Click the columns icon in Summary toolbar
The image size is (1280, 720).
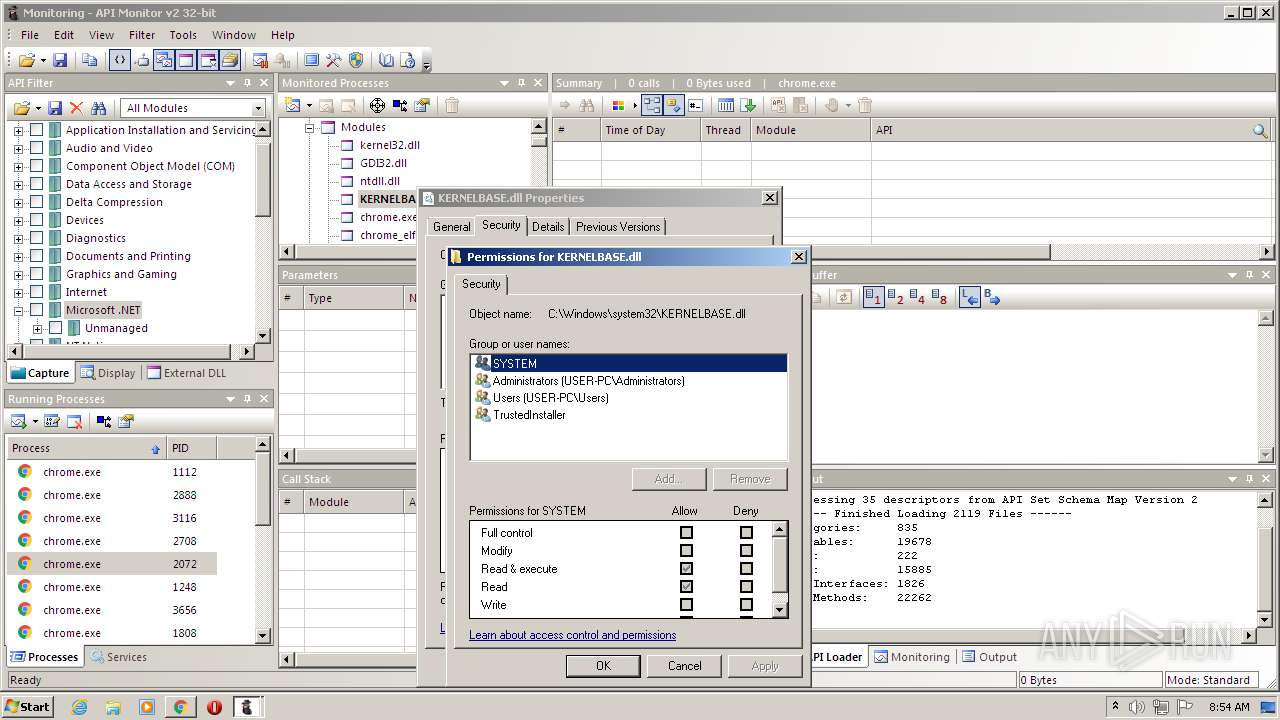[x=726, y=105]
